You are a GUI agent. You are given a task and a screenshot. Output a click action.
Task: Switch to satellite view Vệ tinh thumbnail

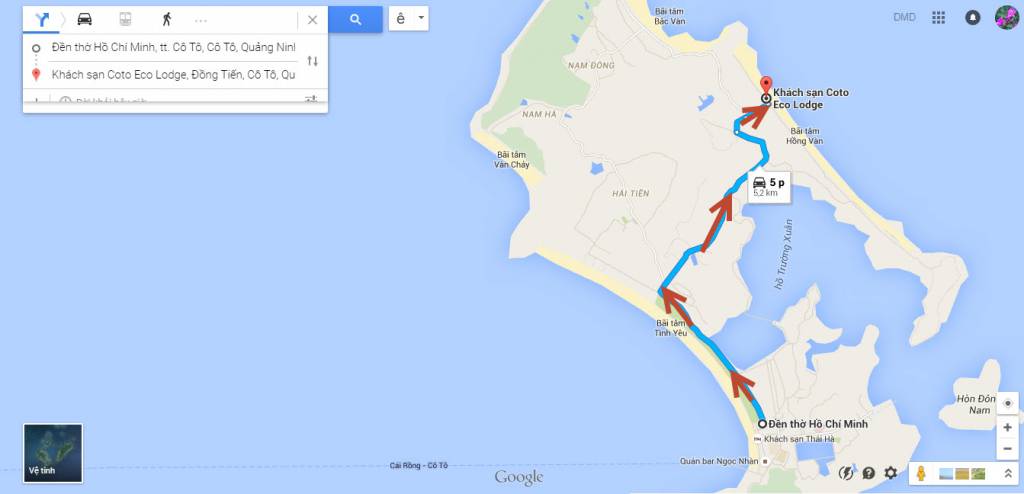53,453
